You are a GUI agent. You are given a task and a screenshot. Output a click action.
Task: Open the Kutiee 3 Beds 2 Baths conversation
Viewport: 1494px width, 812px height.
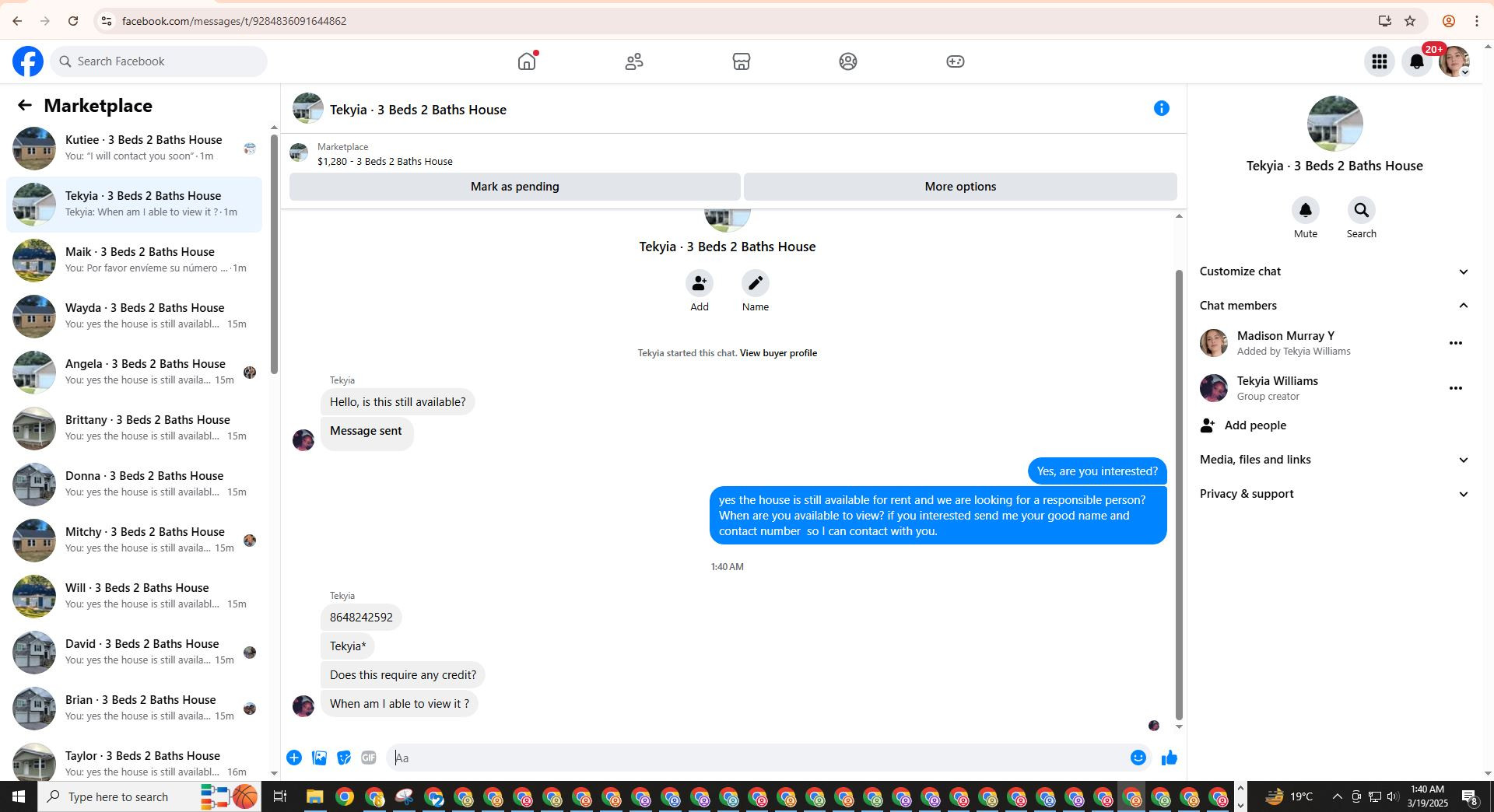click(x=135, y=148)
